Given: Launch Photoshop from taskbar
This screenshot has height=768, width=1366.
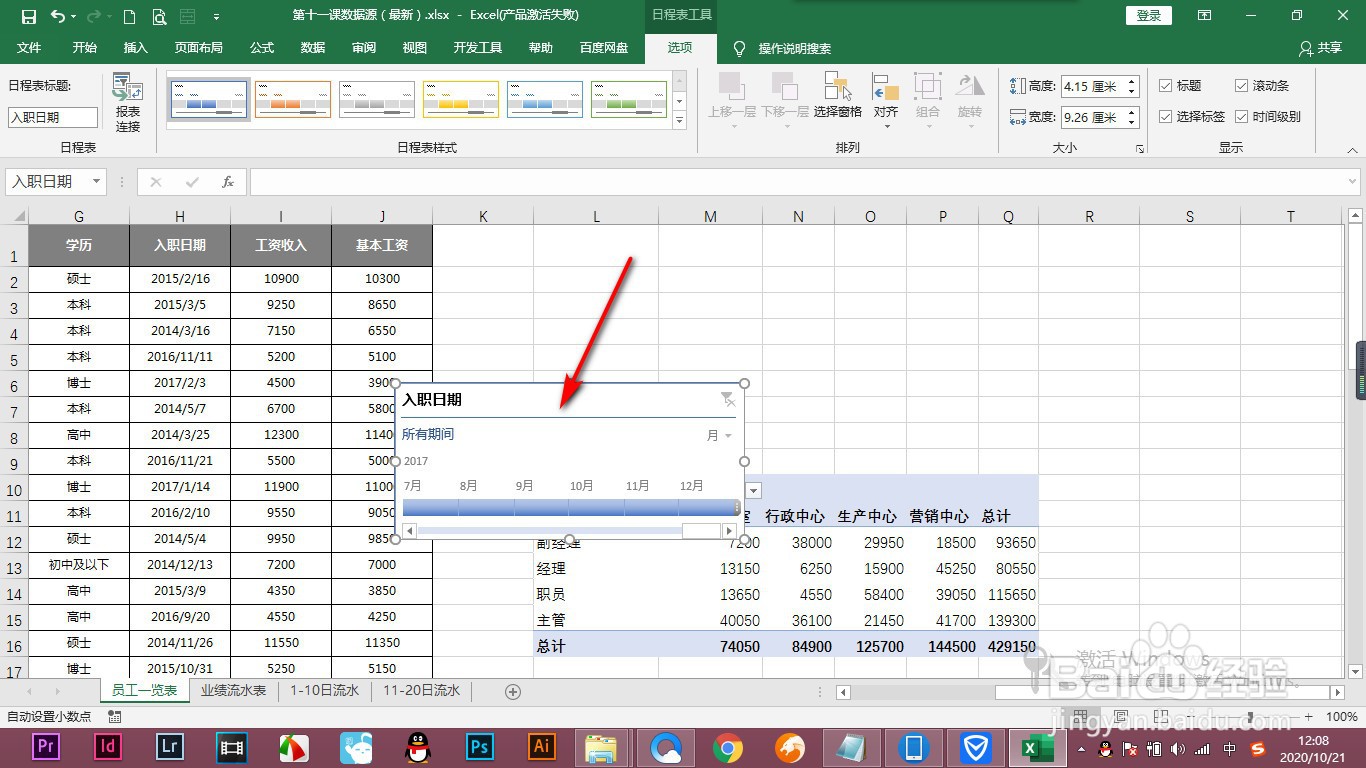Looking at the screenshot, I should 479,746.
